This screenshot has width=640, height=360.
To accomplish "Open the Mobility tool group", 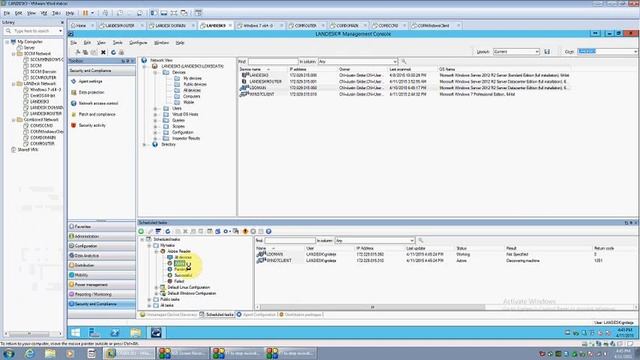I will pyautogui.click(x=101, y=275).
